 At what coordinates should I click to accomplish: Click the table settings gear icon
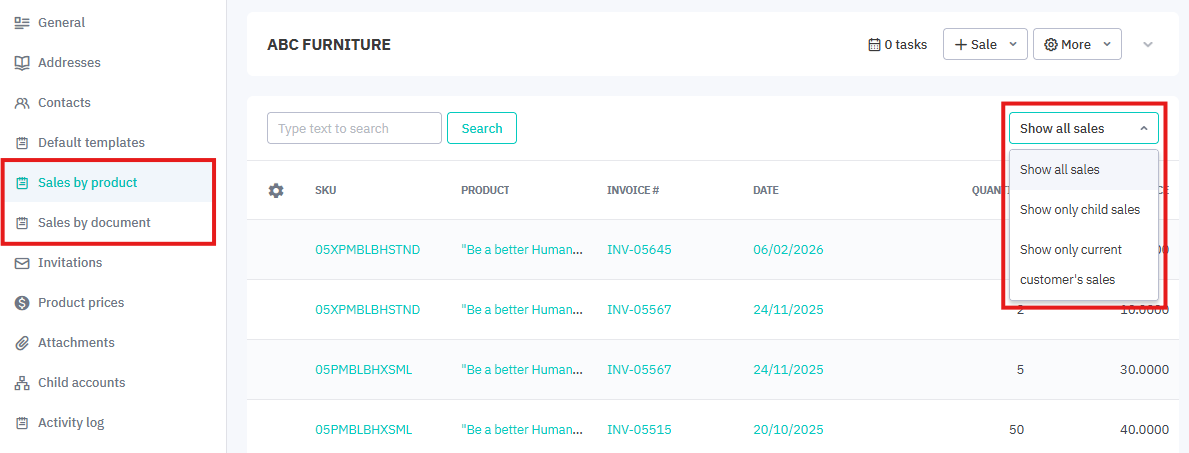276,190
